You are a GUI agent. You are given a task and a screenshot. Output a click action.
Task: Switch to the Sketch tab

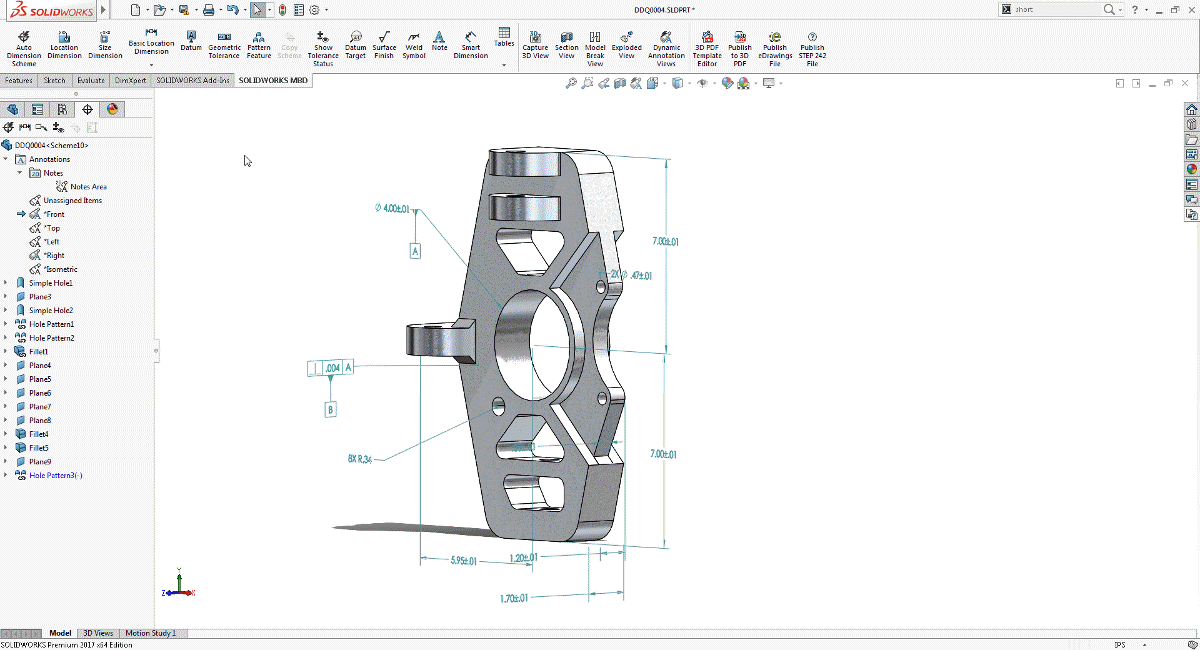55,80
